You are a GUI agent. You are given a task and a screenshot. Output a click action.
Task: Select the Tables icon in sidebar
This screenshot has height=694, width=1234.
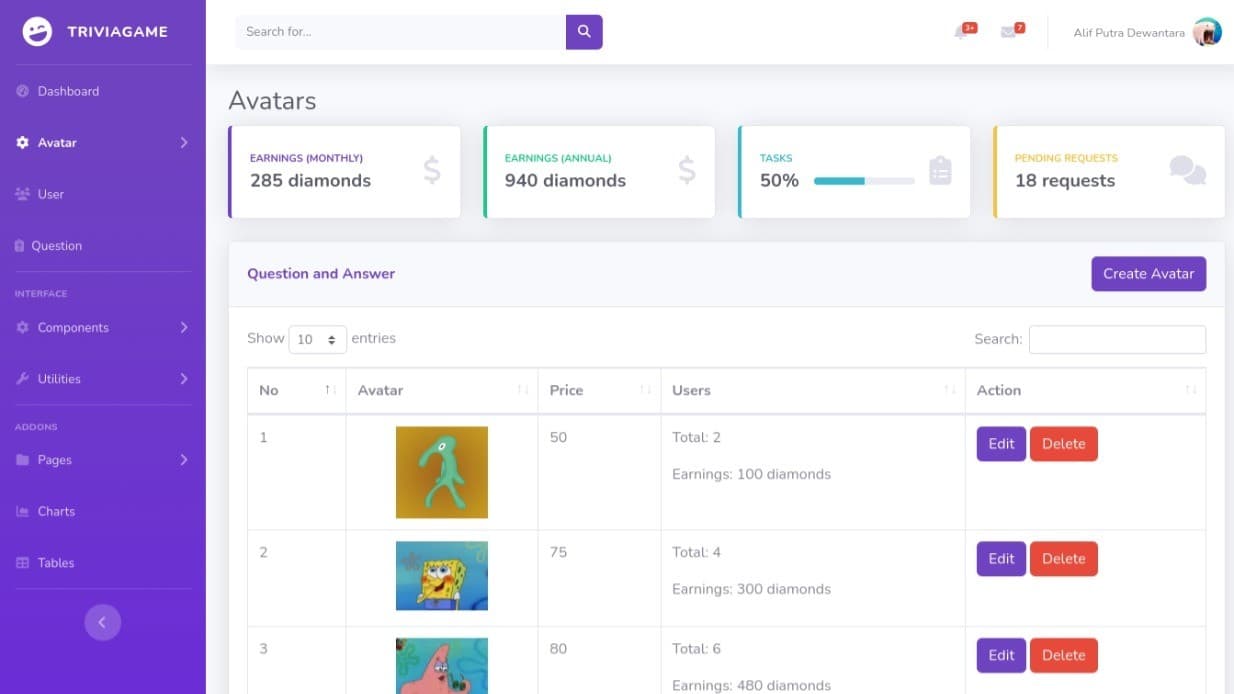pos(24,562)
